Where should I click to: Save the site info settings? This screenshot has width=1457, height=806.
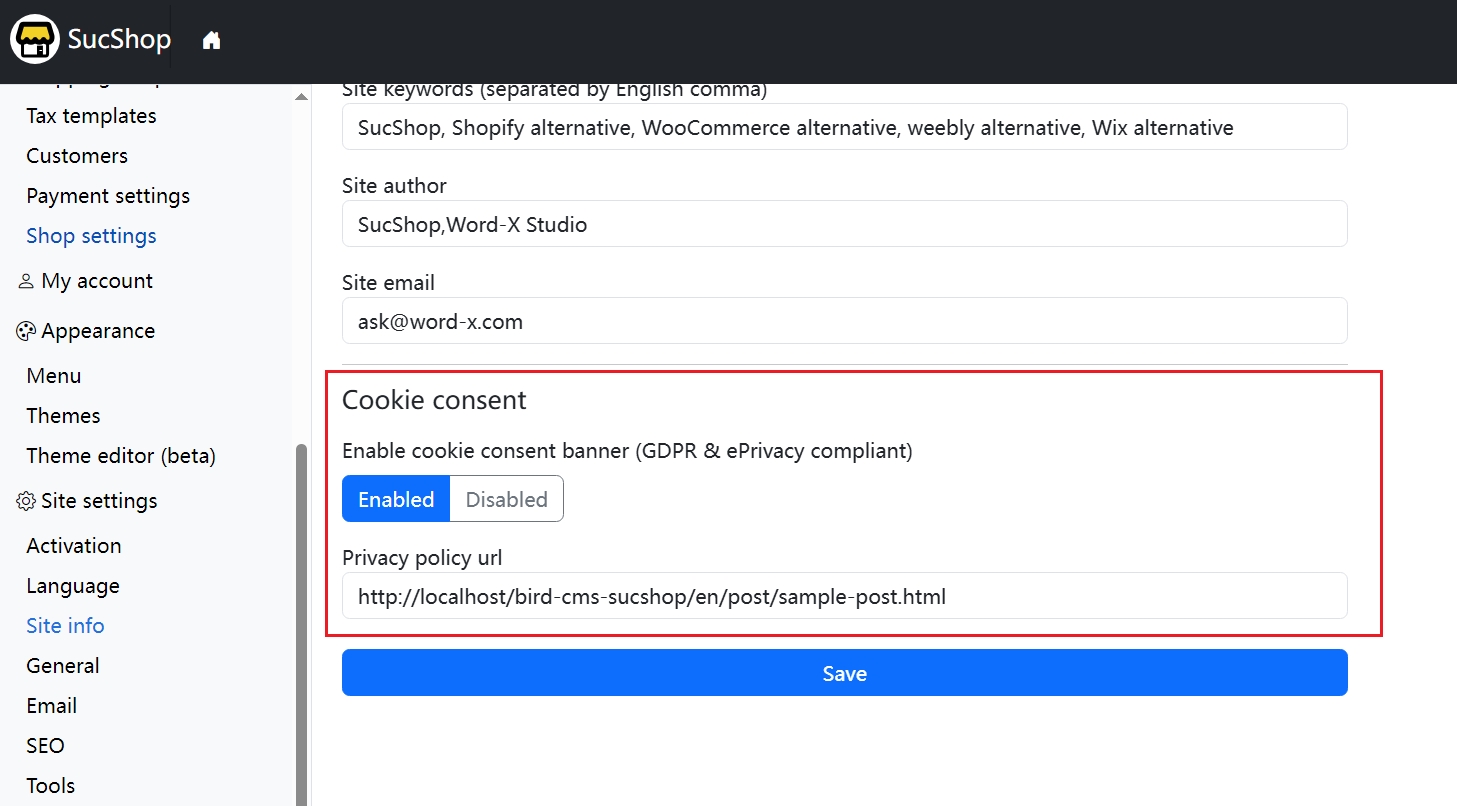[x=844, y=673]
